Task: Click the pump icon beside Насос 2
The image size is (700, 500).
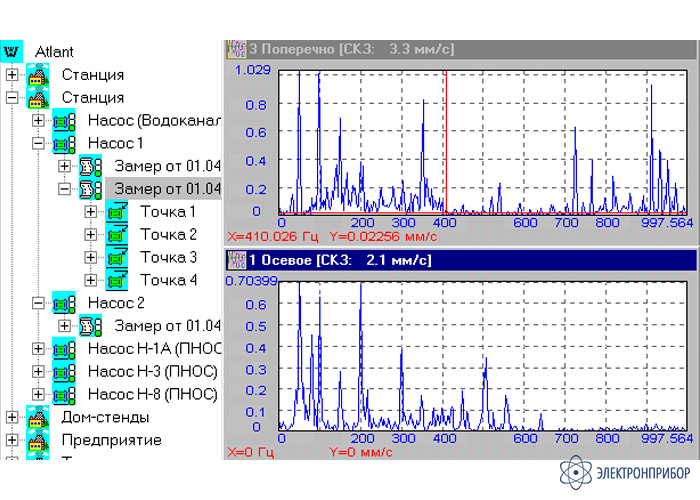Action: coord(67,303)
